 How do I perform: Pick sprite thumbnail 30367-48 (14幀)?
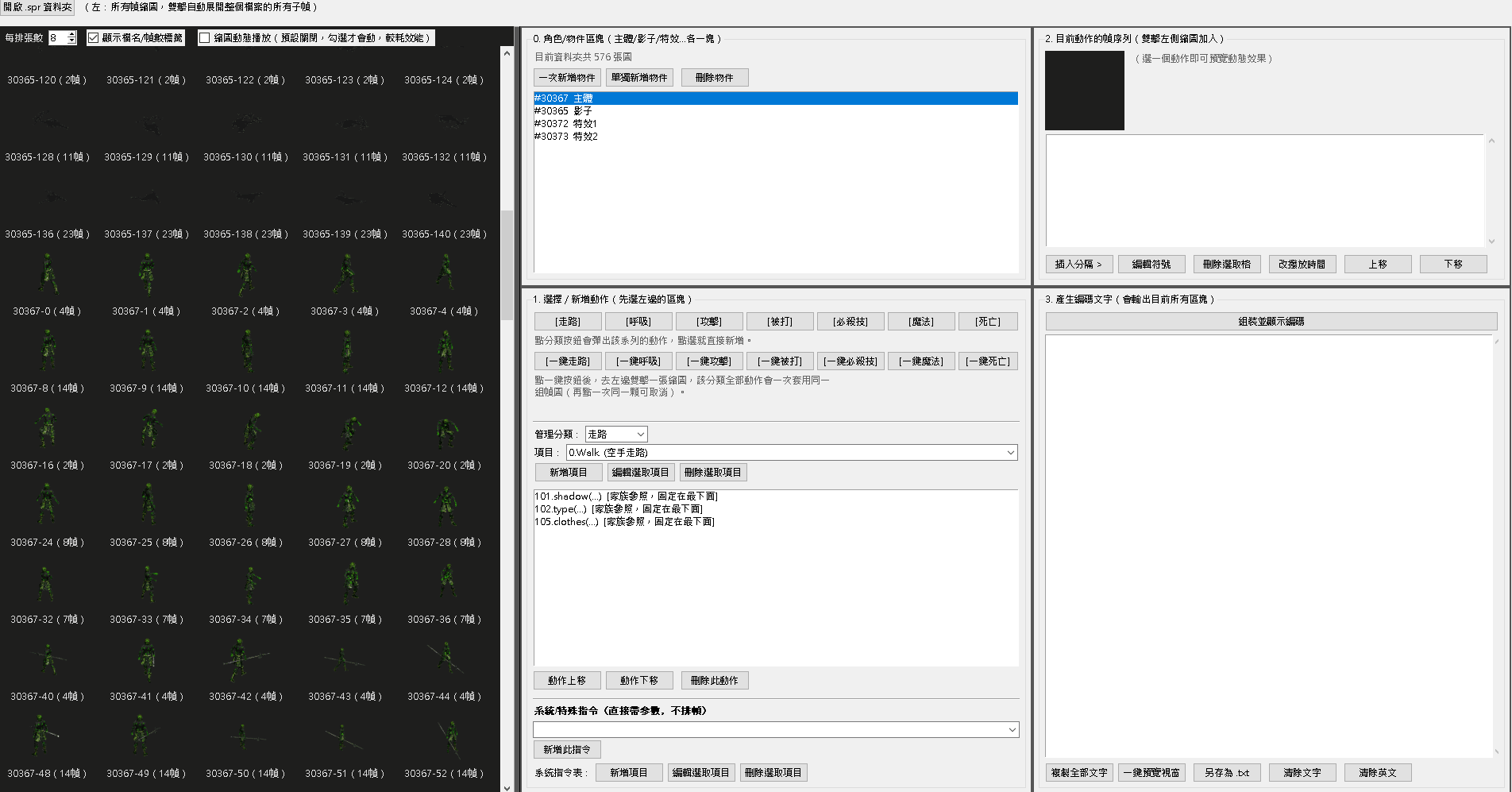pos(47,736)
